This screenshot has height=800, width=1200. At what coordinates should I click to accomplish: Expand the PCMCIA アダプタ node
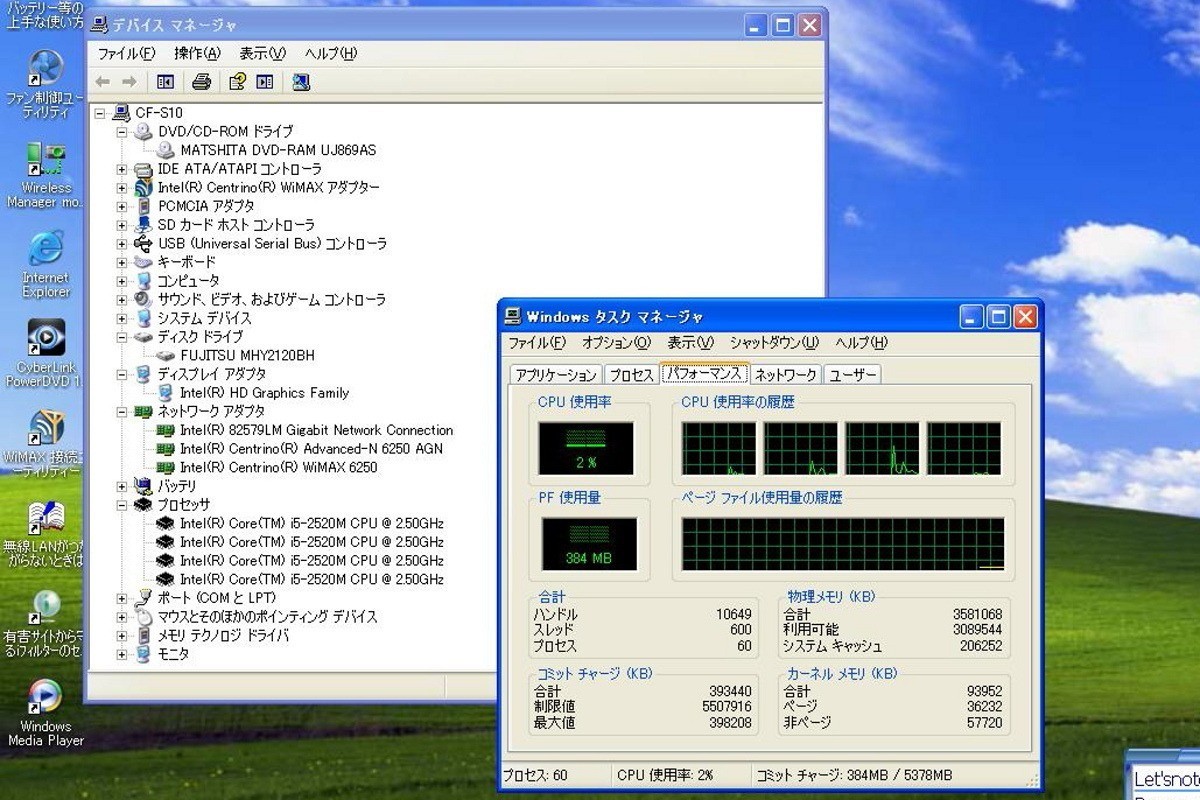(122, 206)
